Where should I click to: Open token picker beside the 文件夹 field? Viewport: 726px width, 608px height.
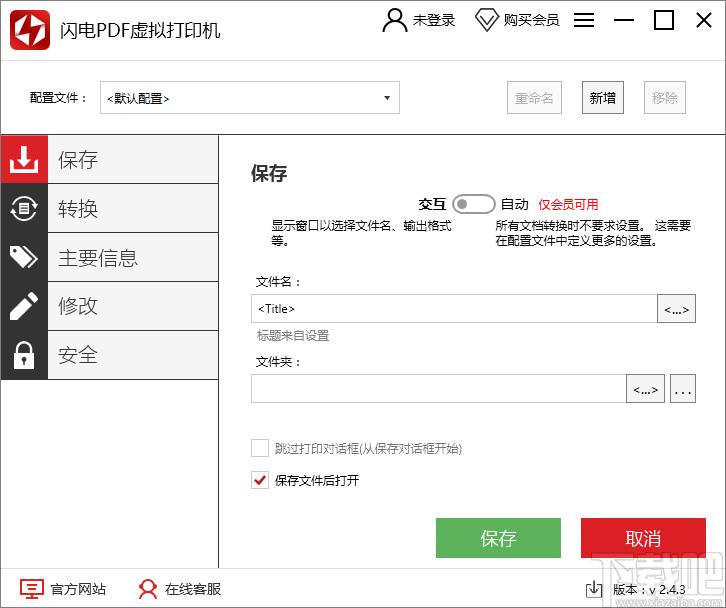click(x=645, y=389)
